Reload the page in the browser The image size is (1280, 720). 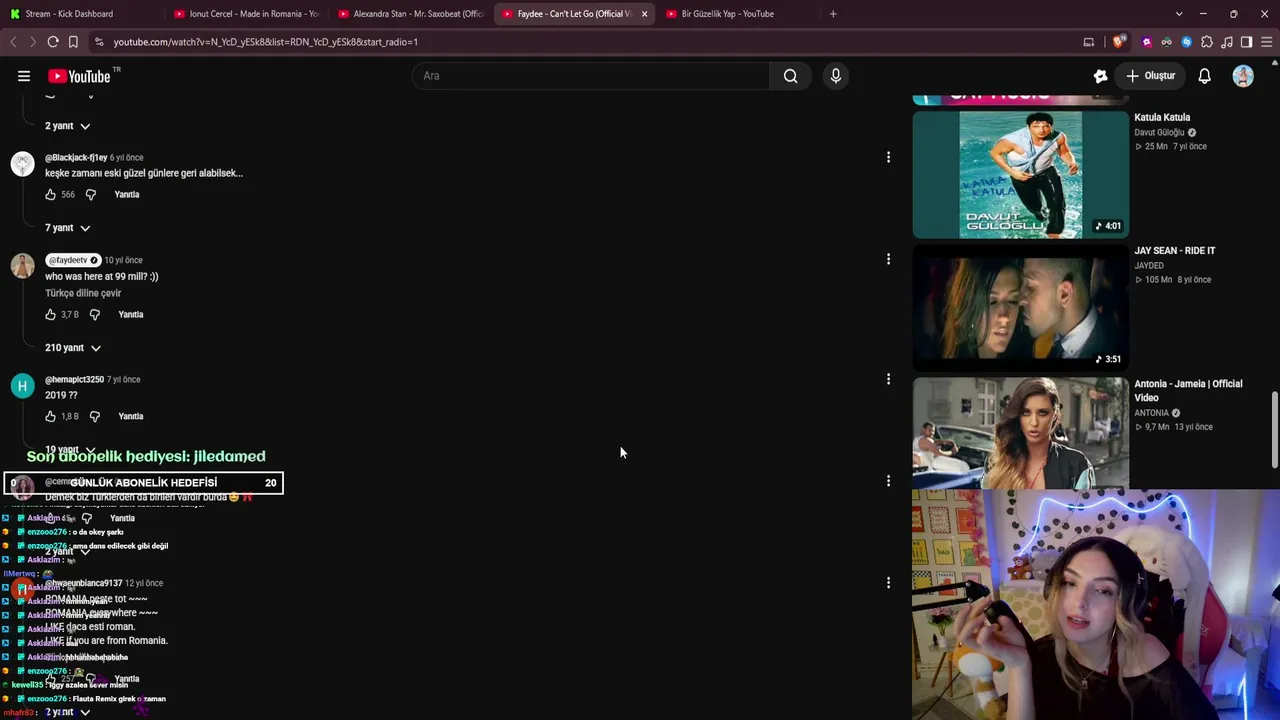point(53,42)
